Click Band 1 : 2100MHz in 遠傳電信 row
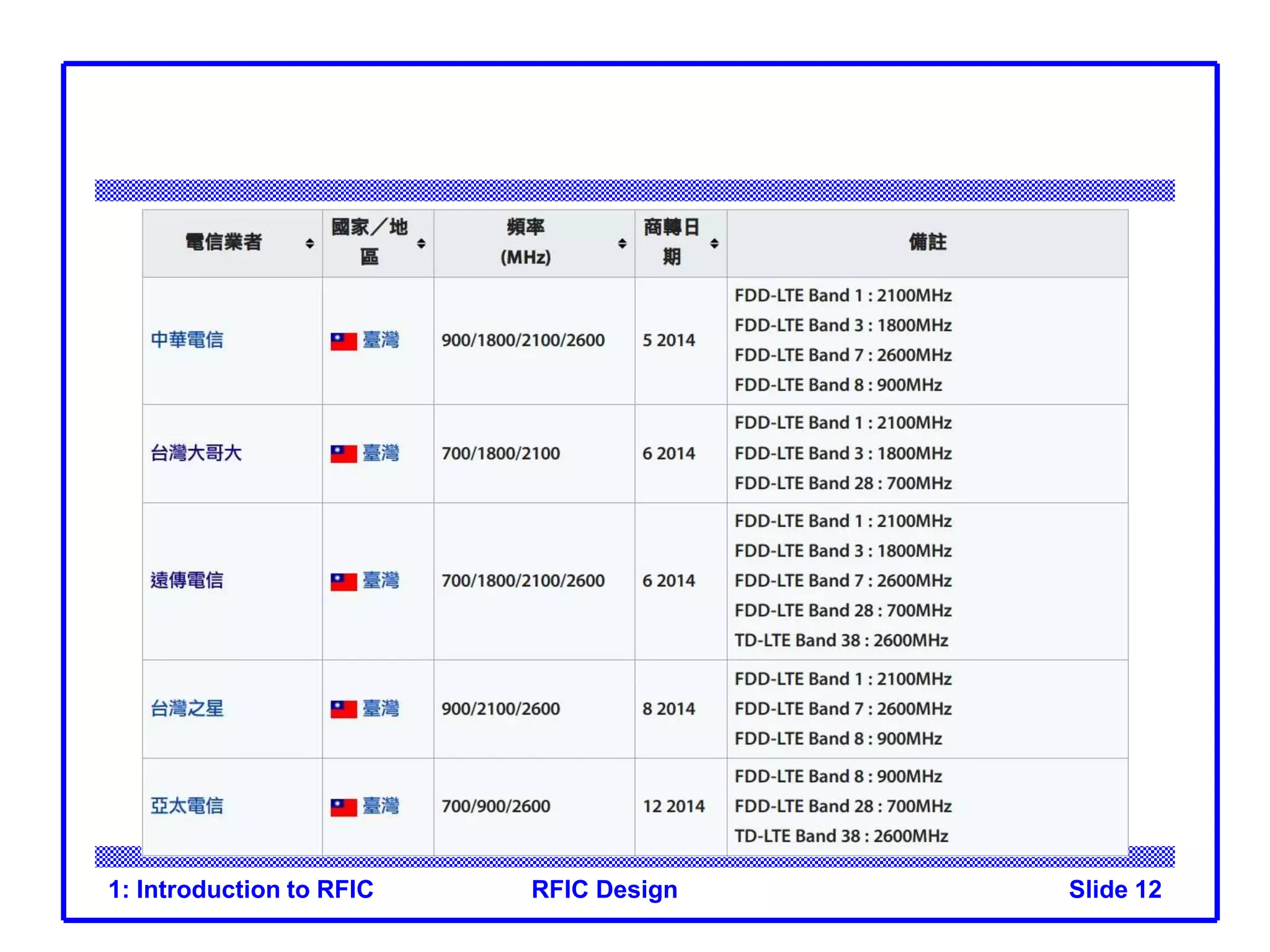Viewport: 1270px width, 952px height. click(843, 521)
